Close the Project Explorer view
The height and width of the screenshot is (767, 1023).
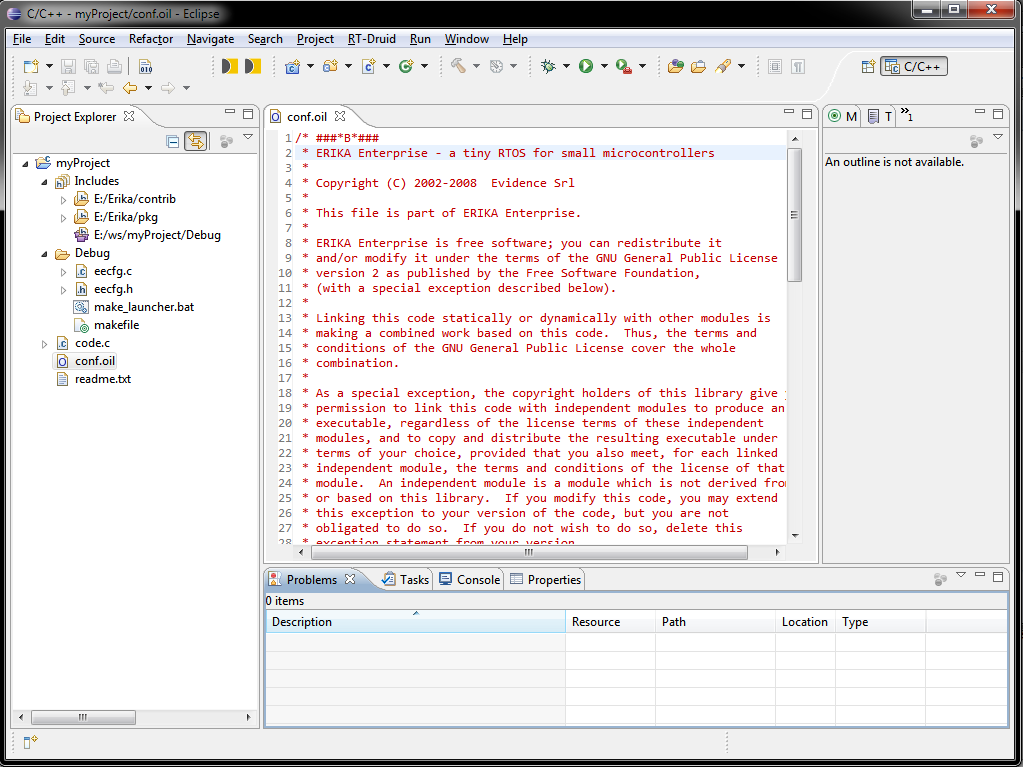tap(129, 116)
